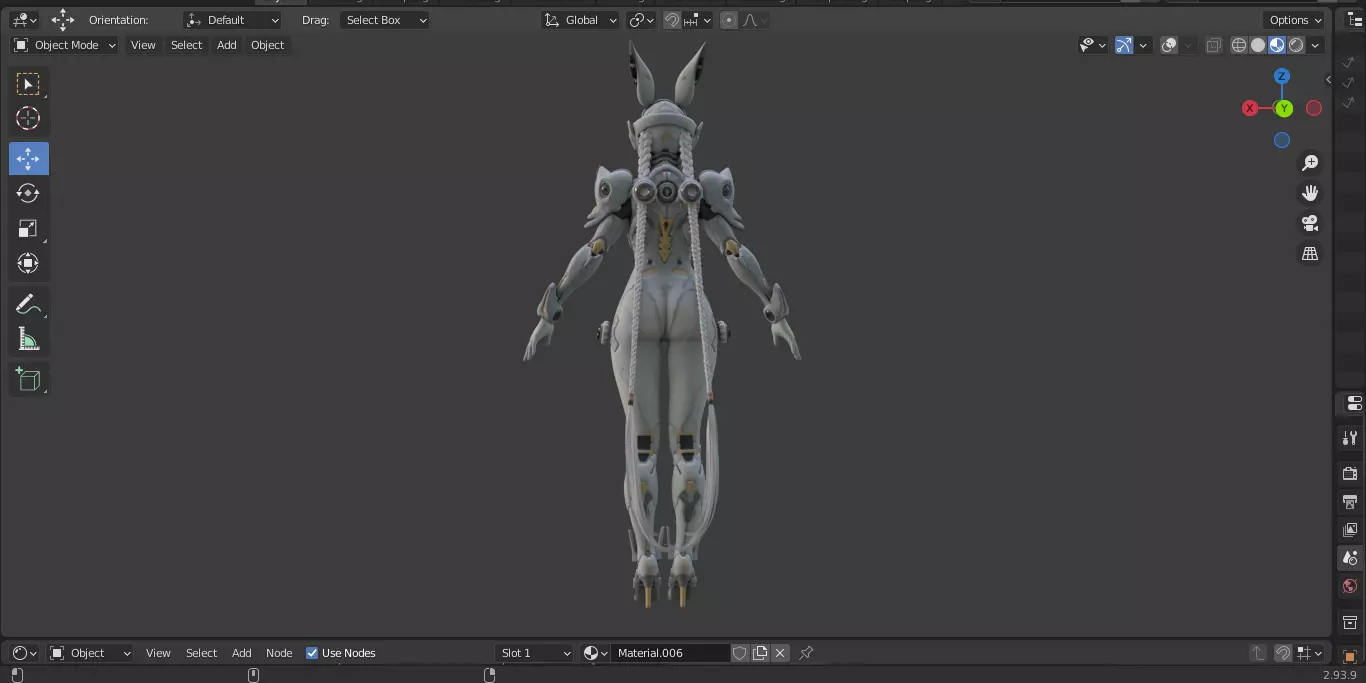Open Object Mode dropdown
The image size is (1366, 683).
click(x=65, y=45)
